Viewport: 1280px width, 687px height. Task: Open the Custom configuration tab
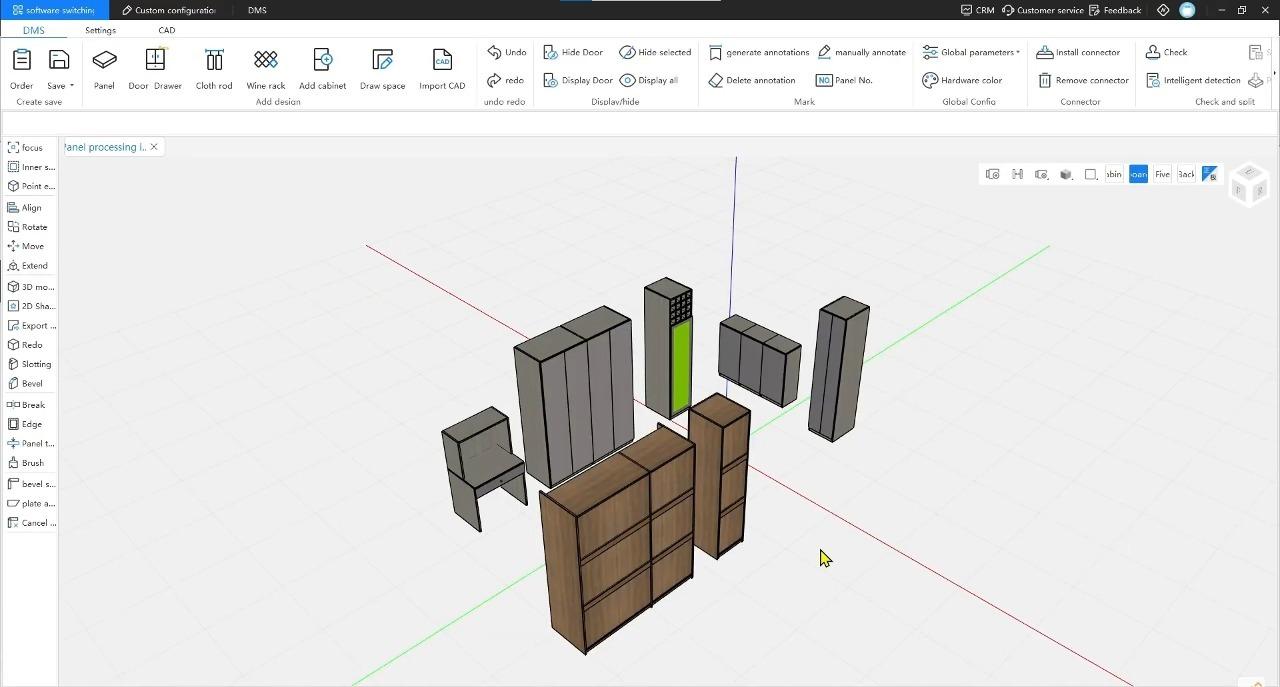[x=169, y=10]
